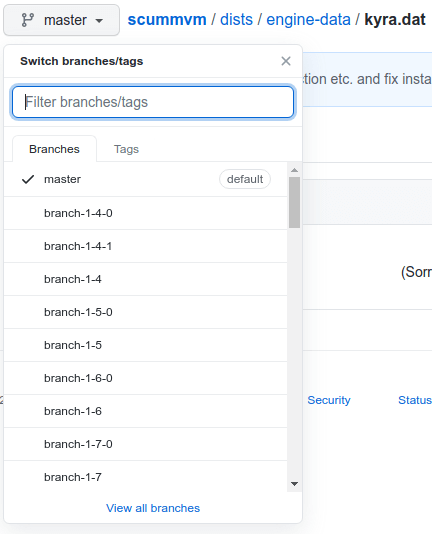Focus the Filter branches/tags input field
The width and height of the screenshot is (432, 534).
click(x=153, y=102)
